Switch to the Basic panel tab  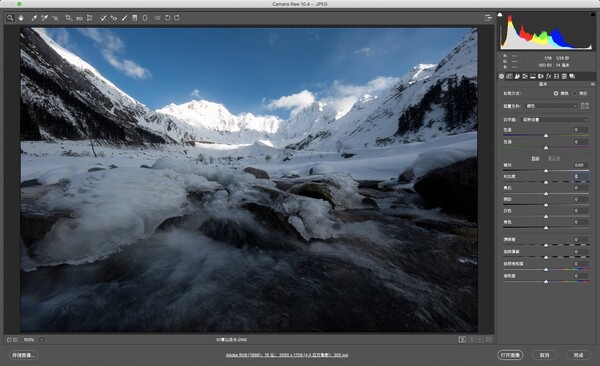501,76
